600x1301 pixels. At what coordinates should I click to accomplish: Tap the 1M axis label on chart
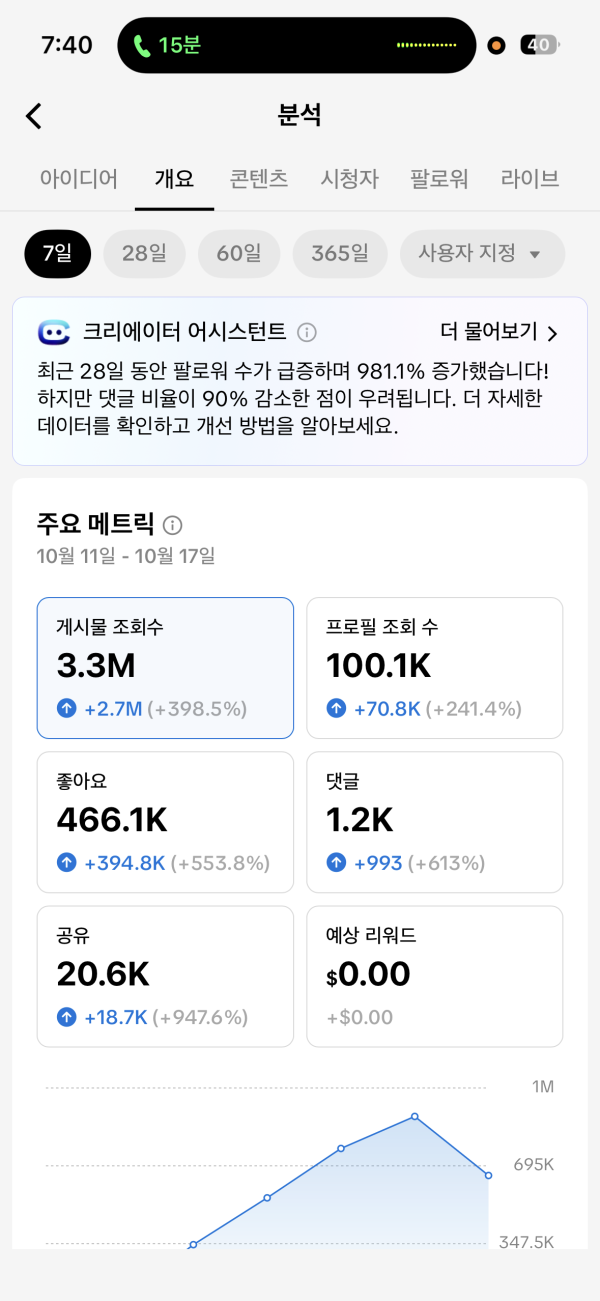pos(542,1087)
